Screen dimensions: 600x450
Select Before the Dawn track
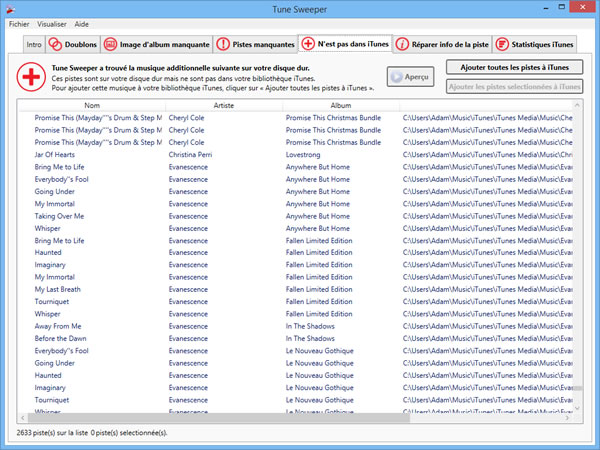point(60,339)
